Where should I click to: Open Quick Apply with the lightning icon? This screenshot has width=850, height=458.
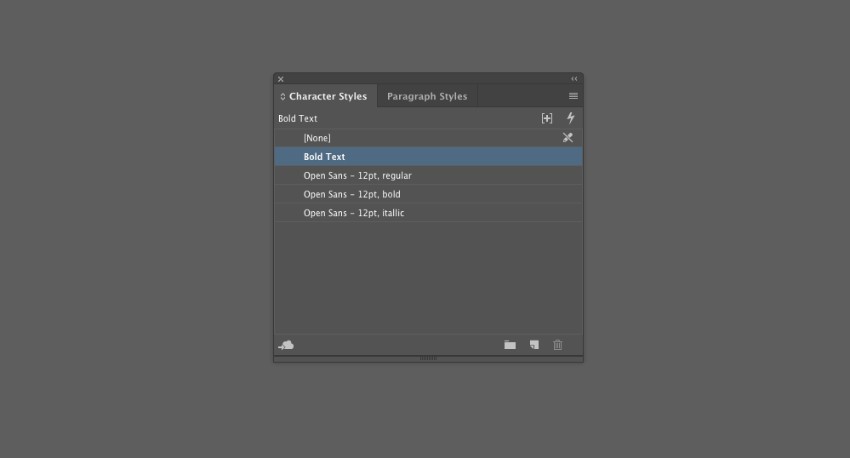click(x=570, y=118)
